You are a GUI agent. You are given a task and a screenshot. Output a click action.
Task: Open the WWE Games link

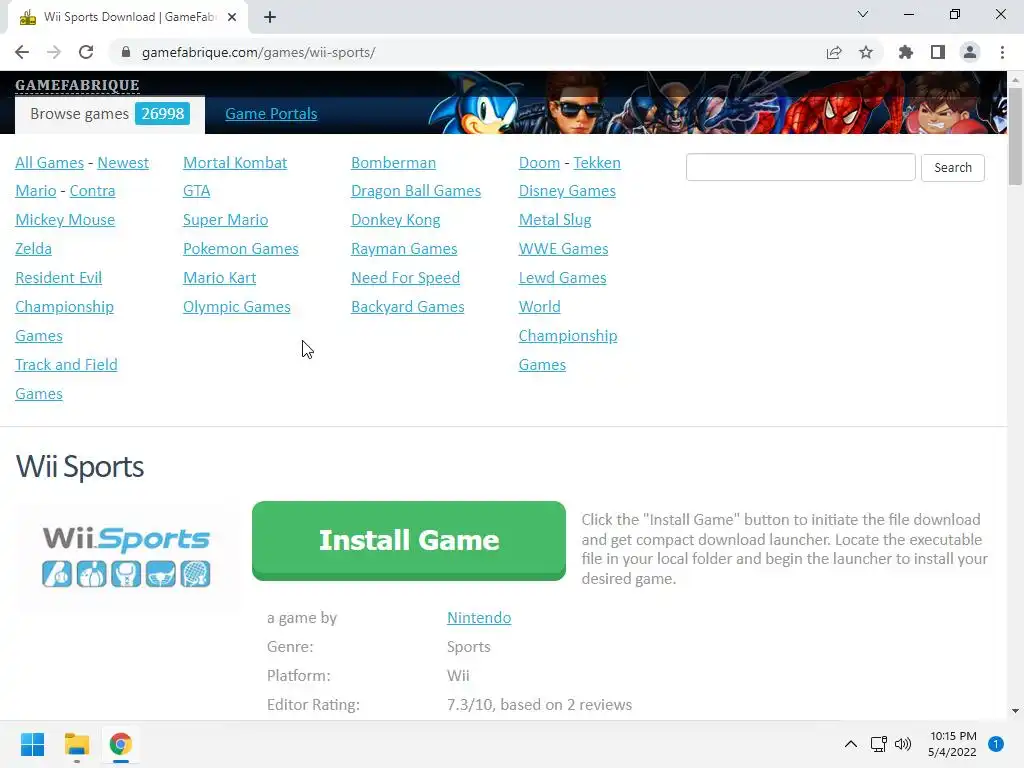563,249
